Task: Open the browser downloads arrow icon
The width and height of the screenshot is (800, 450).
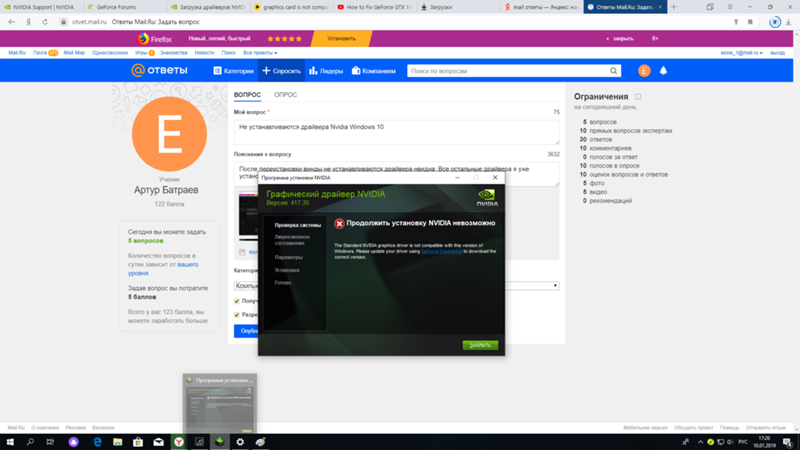Action: [788, 22]
